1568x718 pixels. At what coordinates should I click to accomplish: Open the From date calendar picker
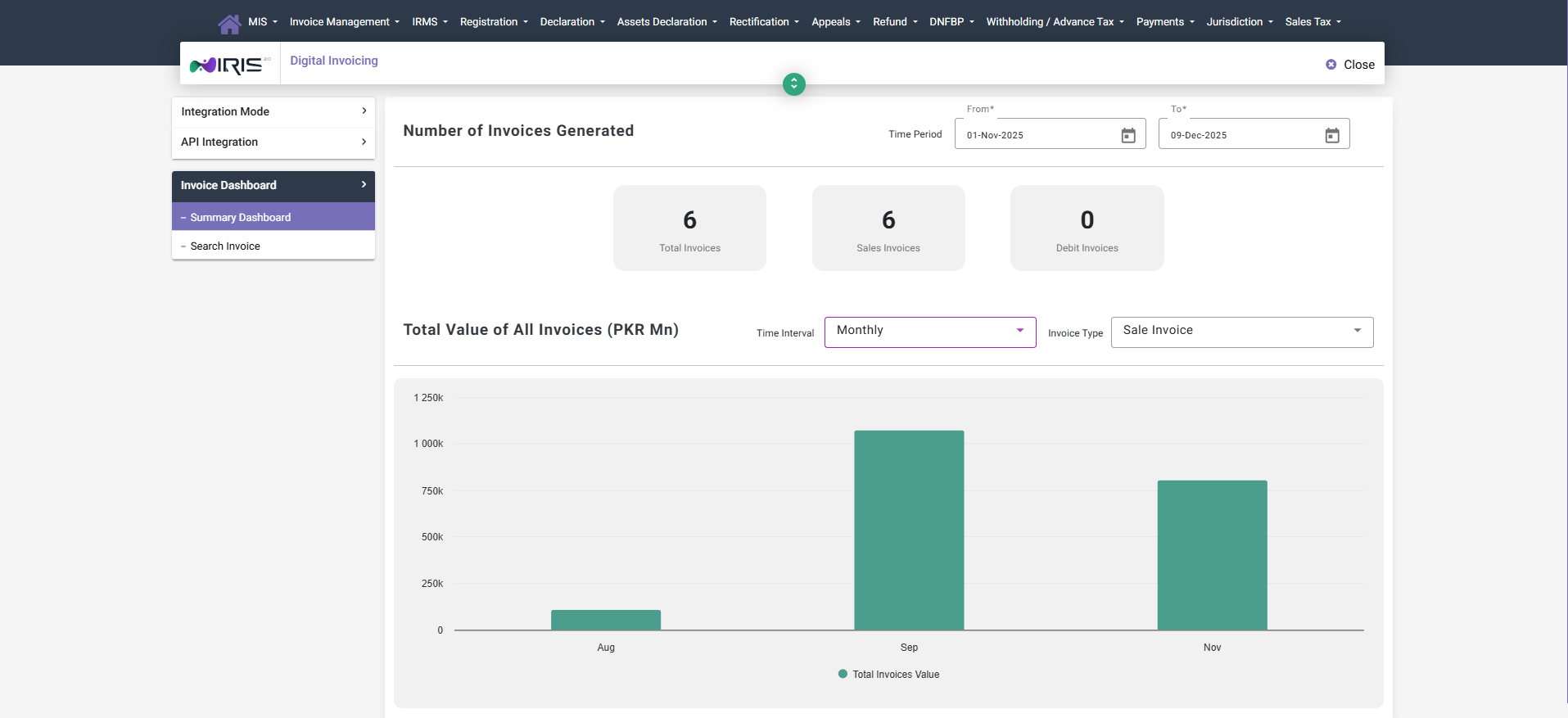pos(1127,135)
